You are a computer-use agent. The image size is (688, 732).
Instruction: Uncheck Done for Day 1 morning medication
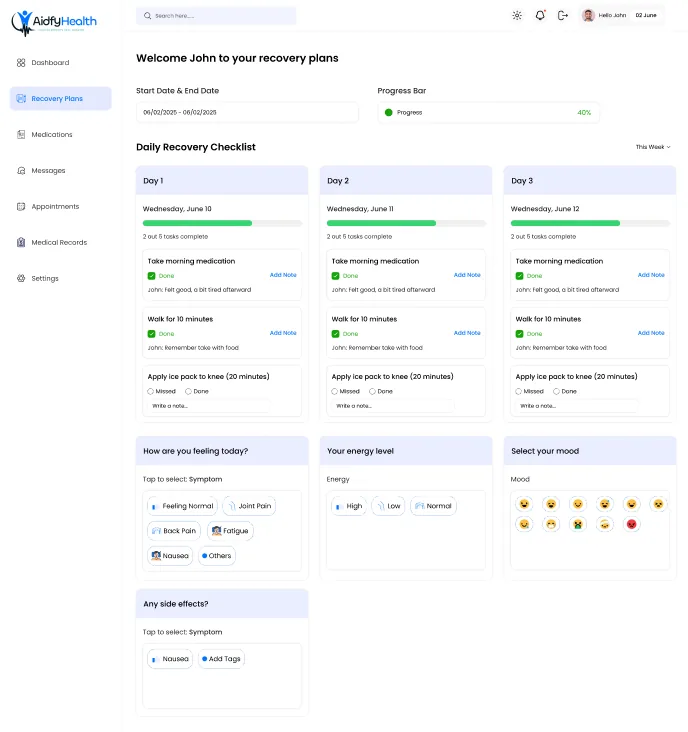point(151,276)
